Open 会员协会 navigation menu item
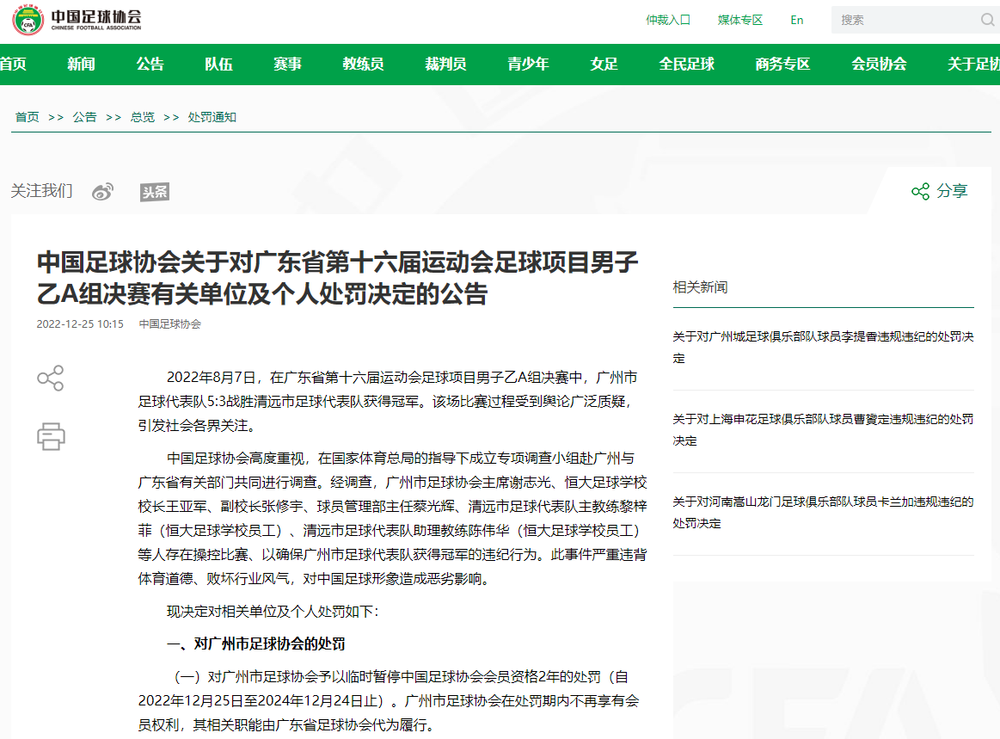Screen dimensions: 1000x739 click(879, 64)
